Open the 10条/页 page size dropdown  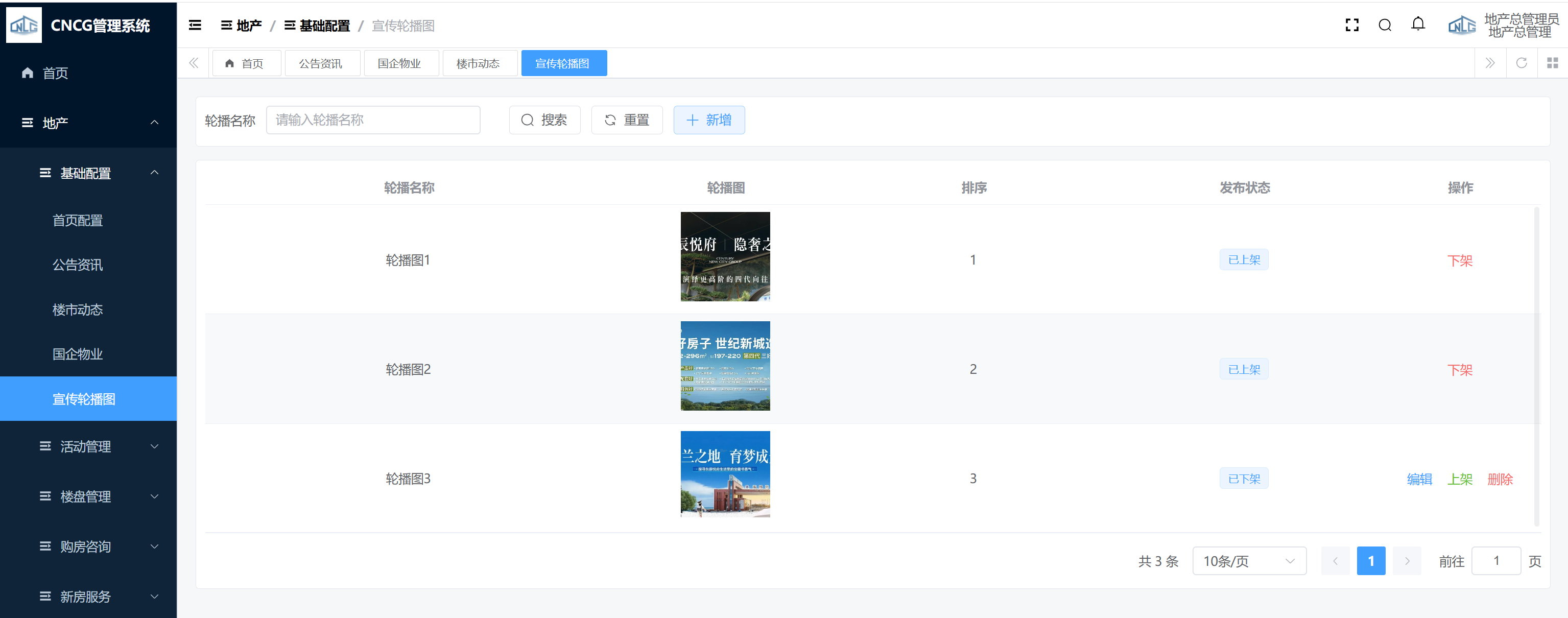tap(1248, 561)
